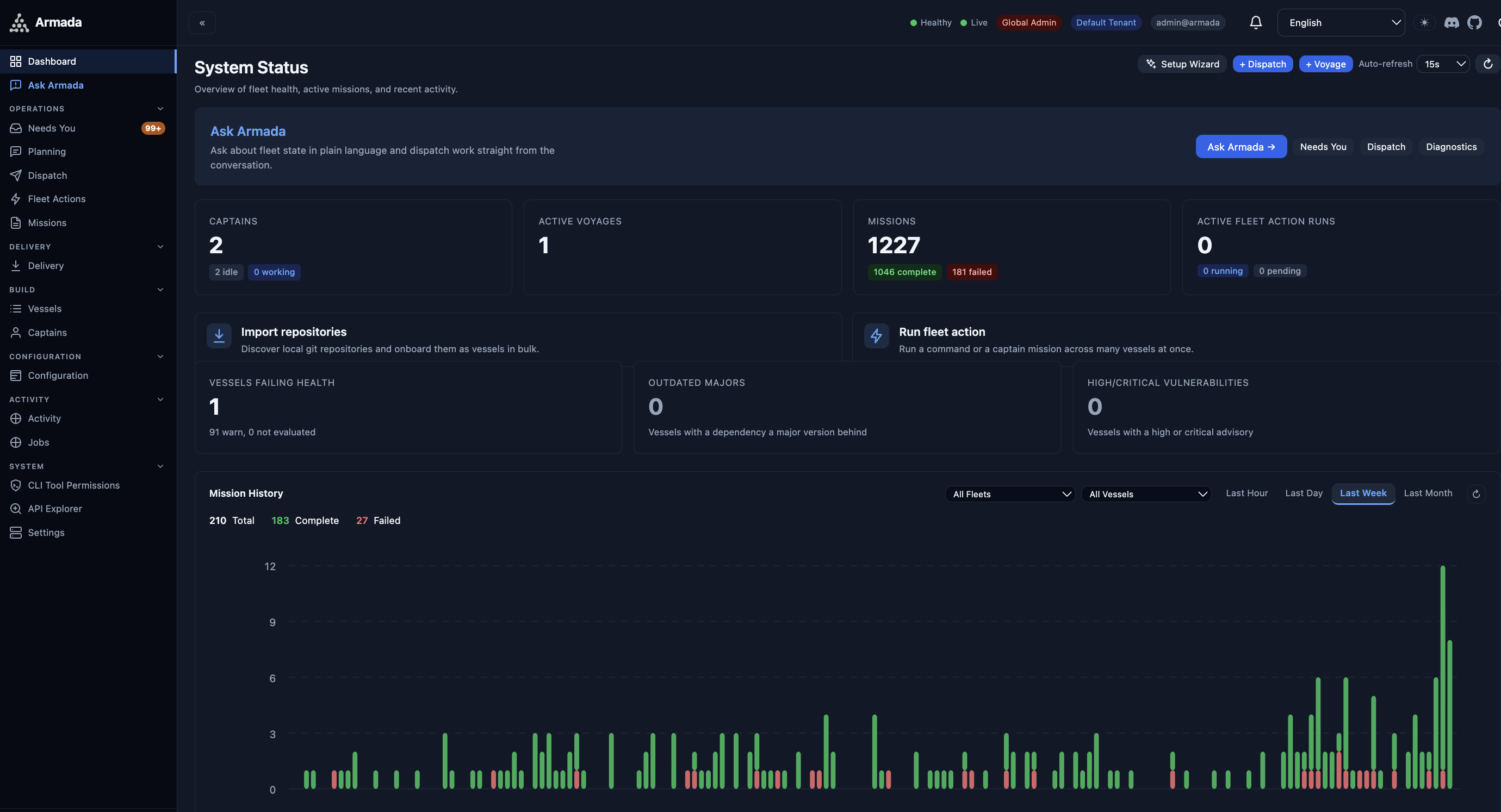Click the blue Ask Armada arrow button
The image size is (1501, 812).
pos(1241,147)
